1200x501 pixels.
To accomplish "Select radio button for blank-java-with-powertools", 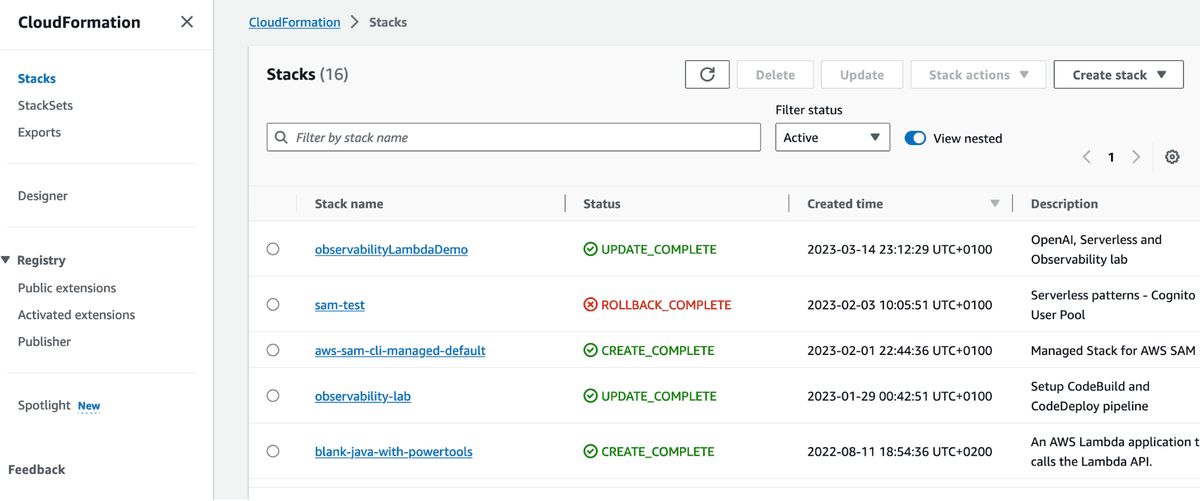I will (273, 451).
